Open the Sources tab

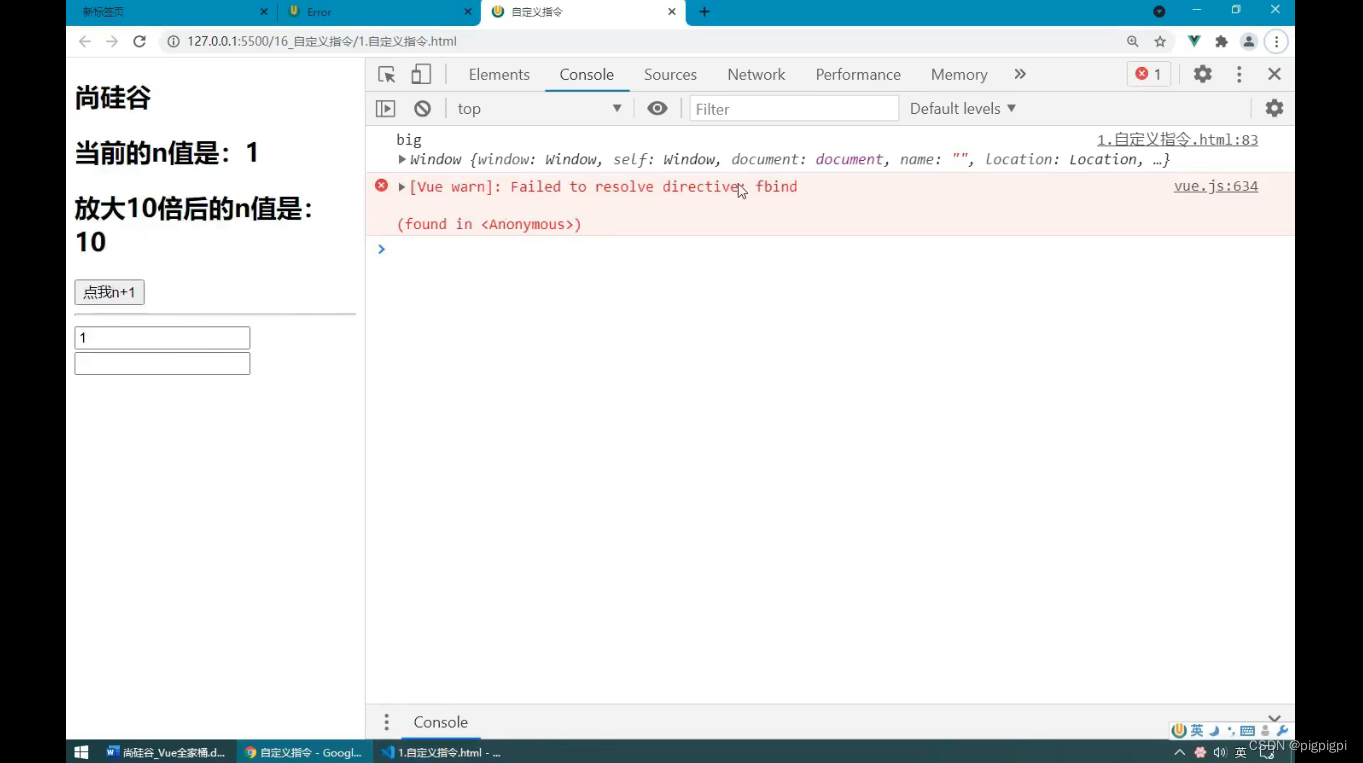(x=670, y=74)
